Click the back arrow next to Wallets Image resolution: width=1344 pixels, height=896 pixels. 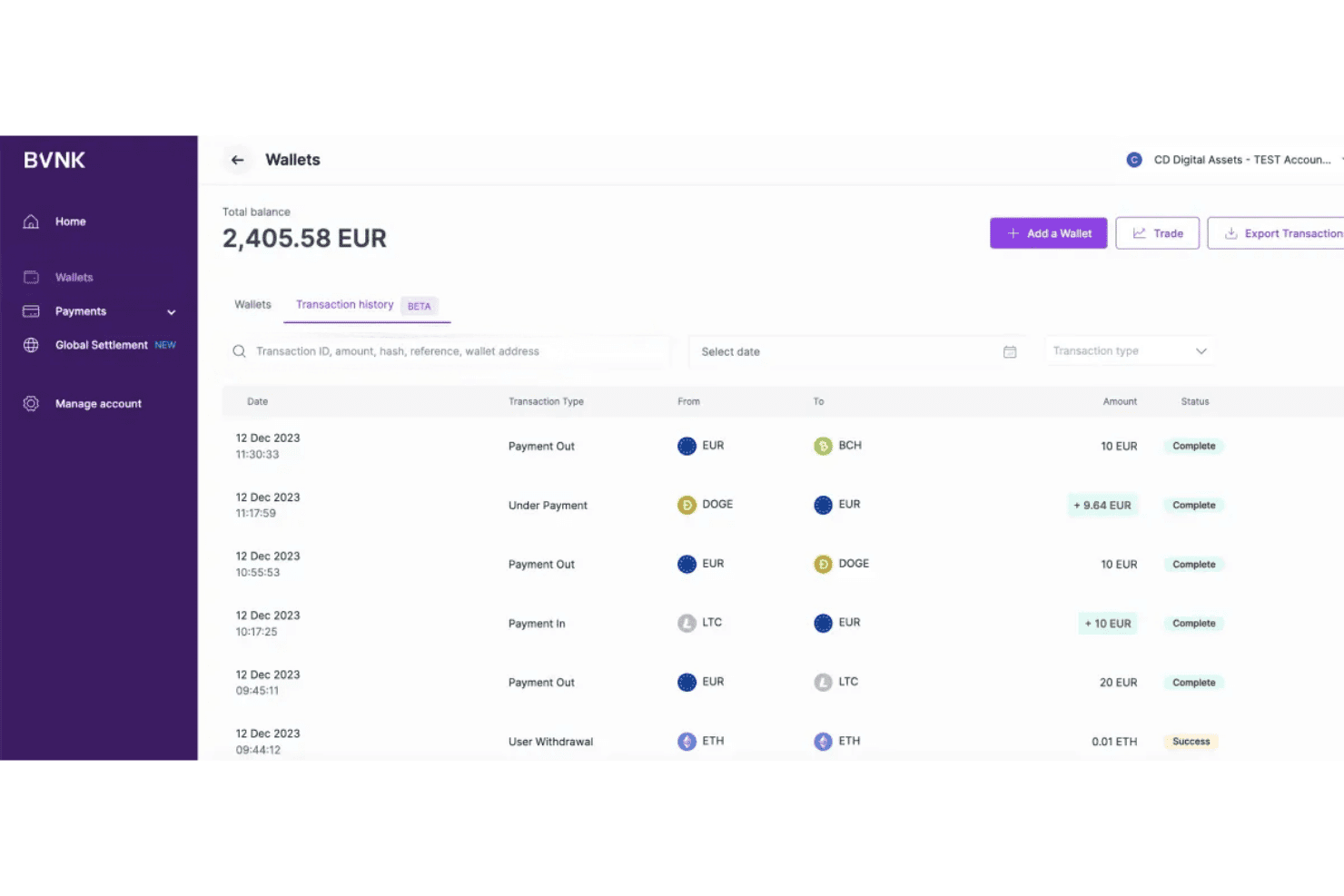coord(237,160)
